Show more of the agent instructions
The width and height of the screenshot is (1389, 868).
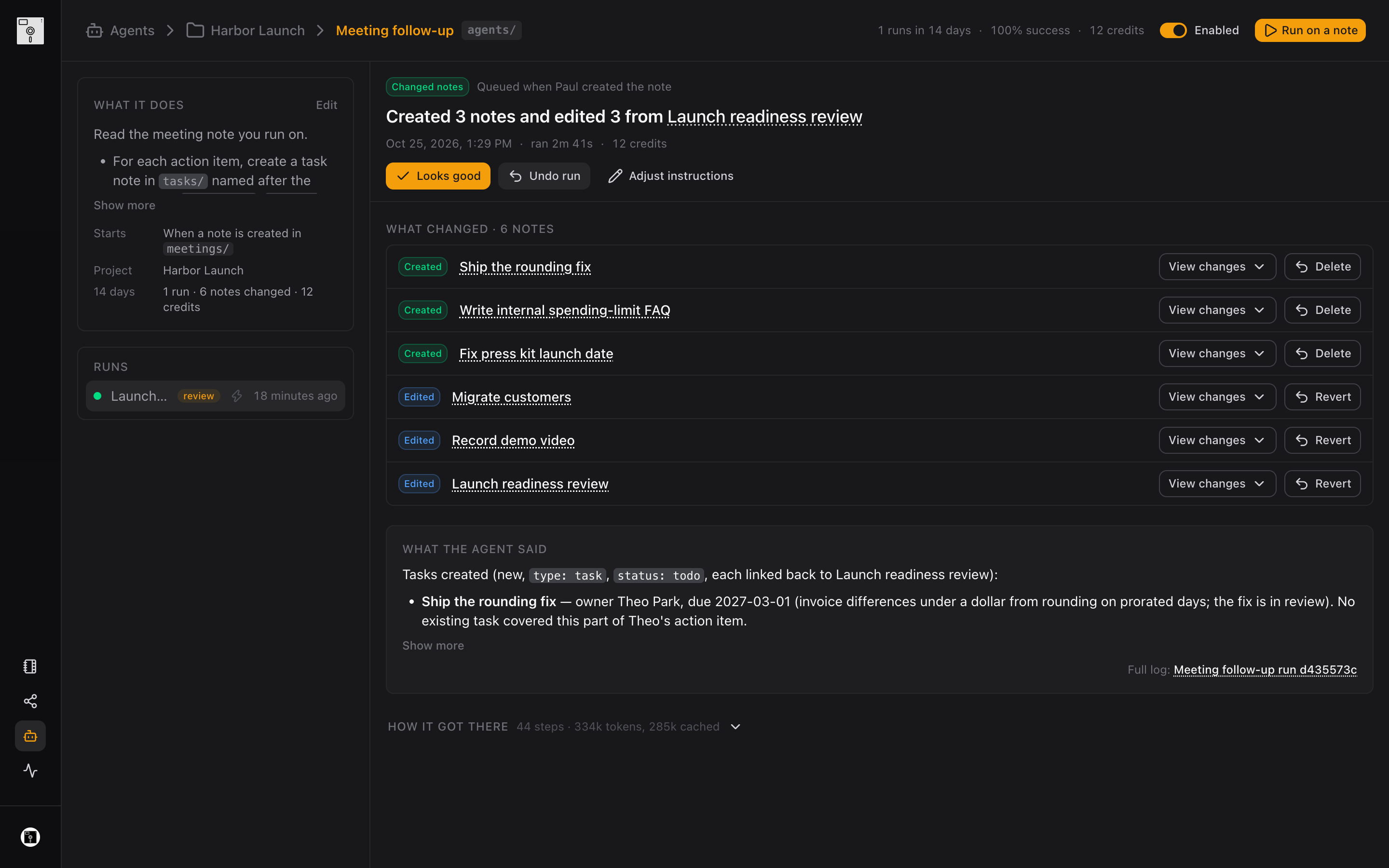pyautogui.click(x=124, y=205)
